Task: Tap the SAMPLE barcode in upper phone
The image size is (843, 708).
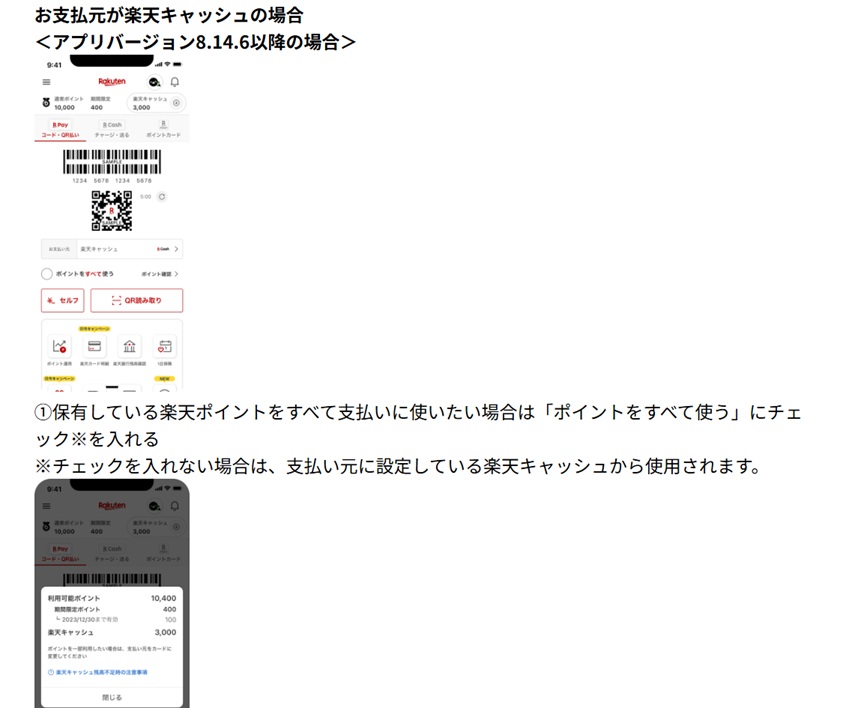Action: pos(112,162)
